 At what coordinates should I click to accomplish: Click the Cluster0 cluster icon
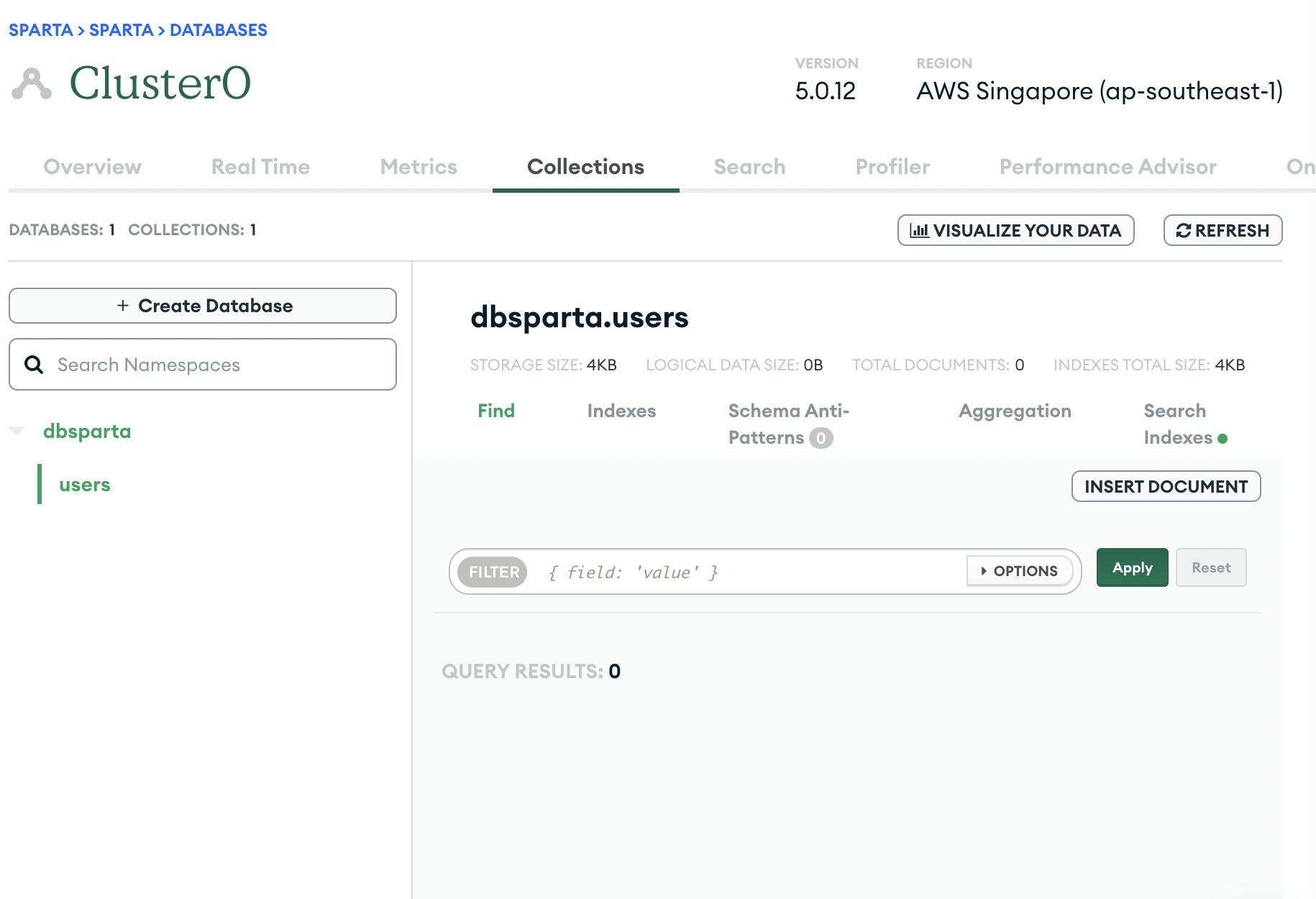click(x=32, y=83)
